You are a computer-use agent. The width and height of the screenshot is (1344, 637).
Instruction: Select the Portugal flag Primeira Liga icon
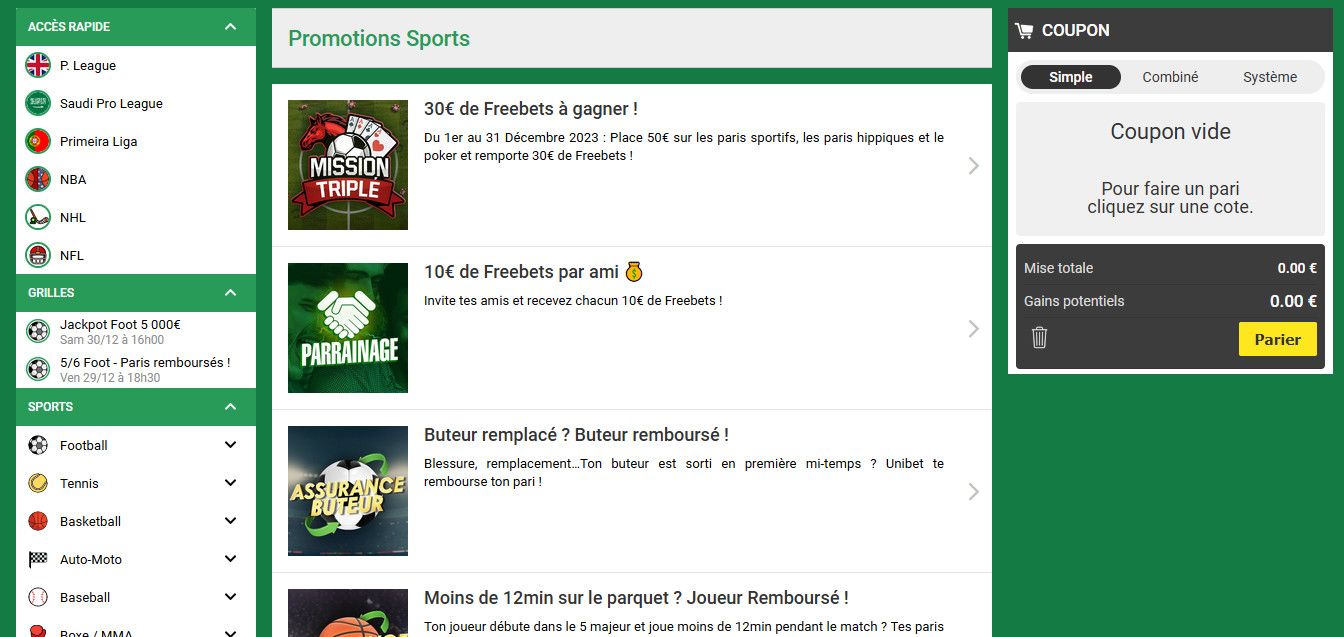38,141
